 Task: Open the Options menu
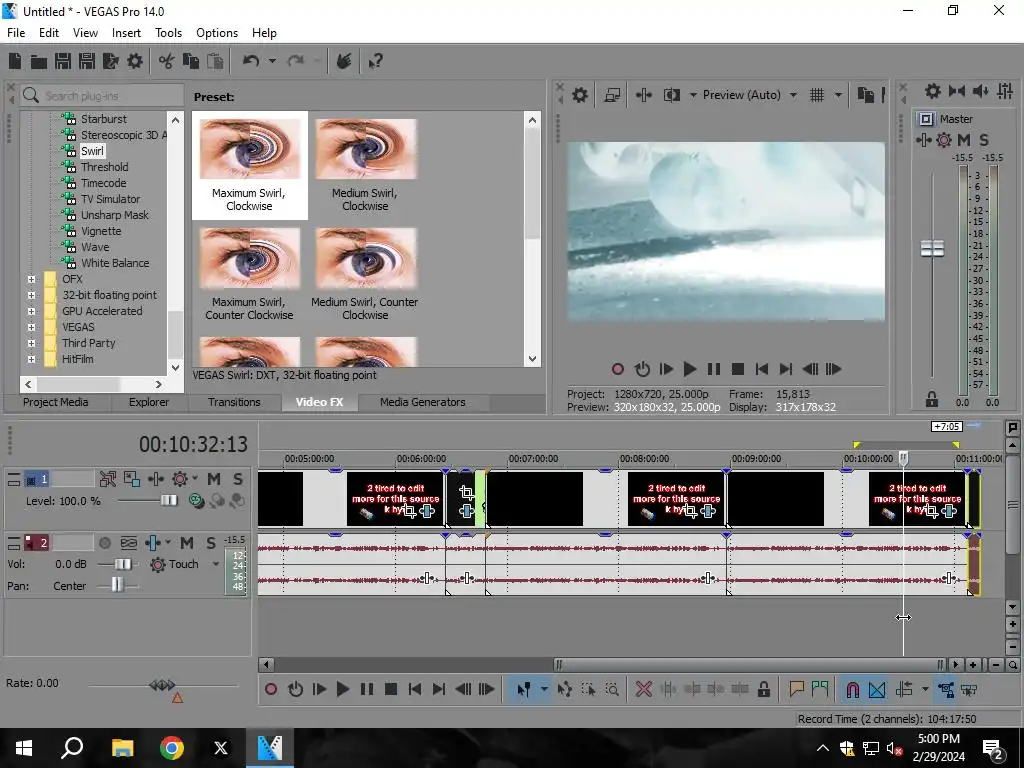(x=217, y=33)
